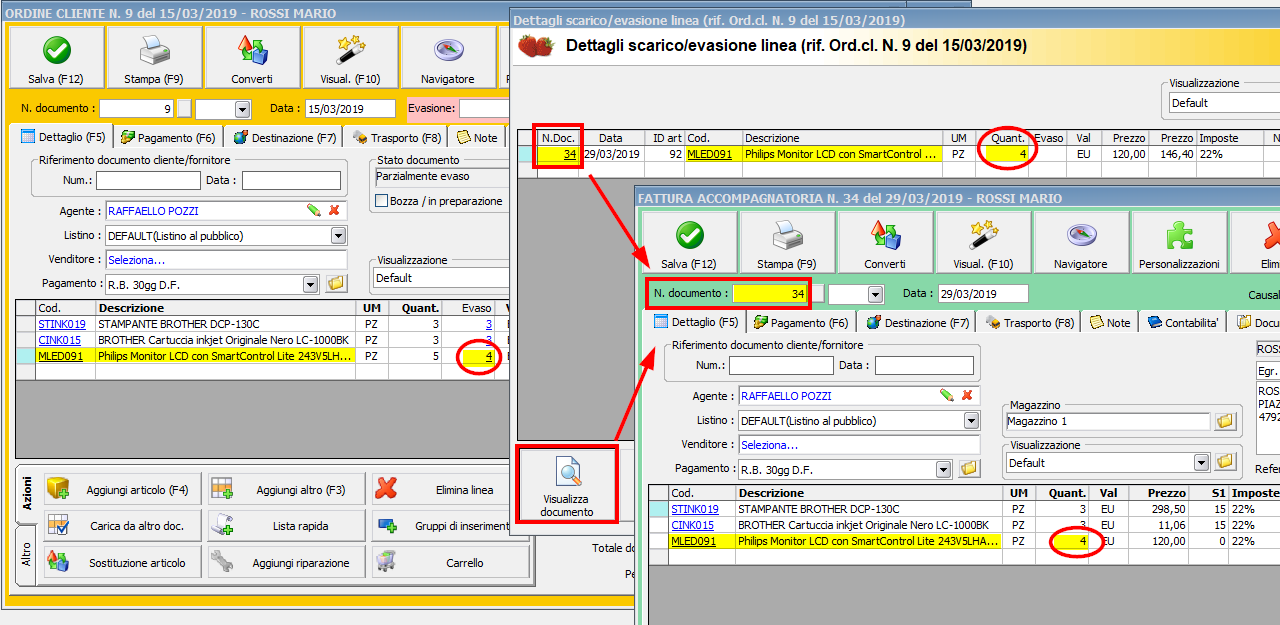Open STINK019 link in Fattura table
Screen dimensions: 1280x625
[695, 509]
